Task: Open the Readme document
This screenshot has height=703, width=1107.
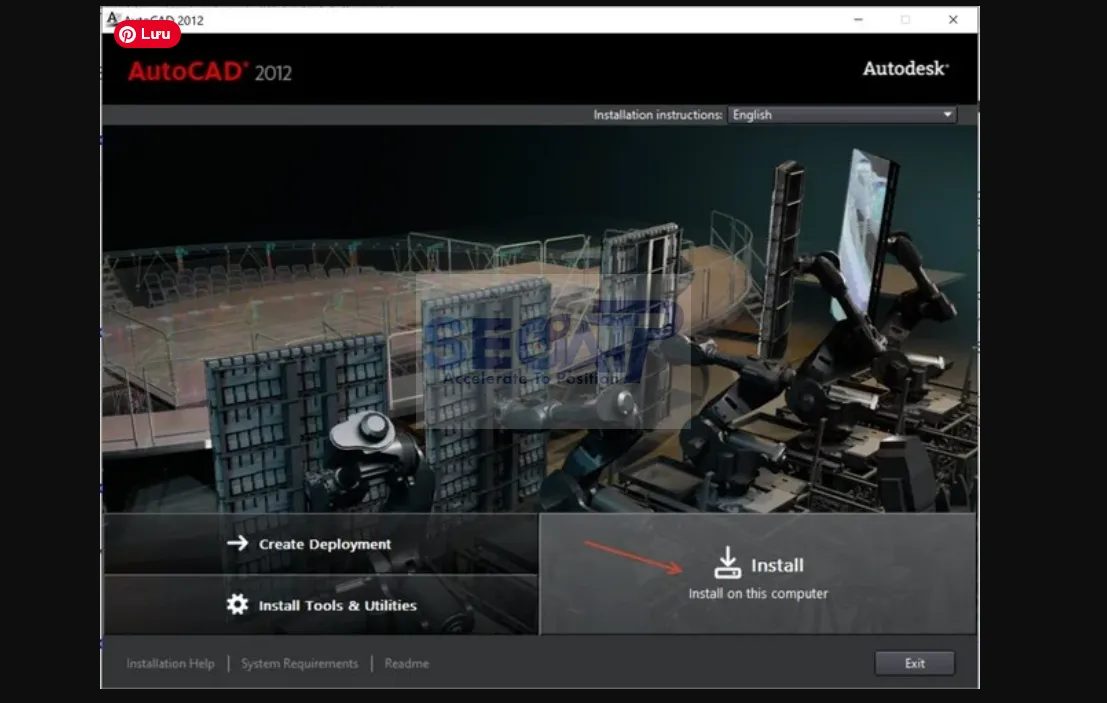Action: click(x=405, y=663)
